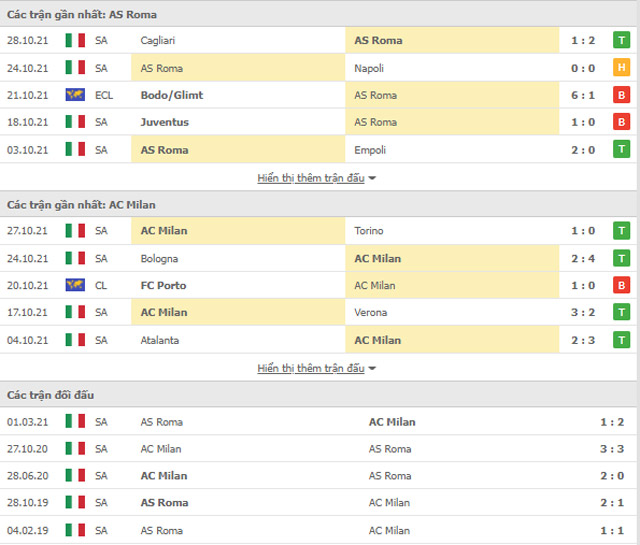Click CL flag icon beside FC Porto
This screenshot has width=640, height=545.
[75, 285]
